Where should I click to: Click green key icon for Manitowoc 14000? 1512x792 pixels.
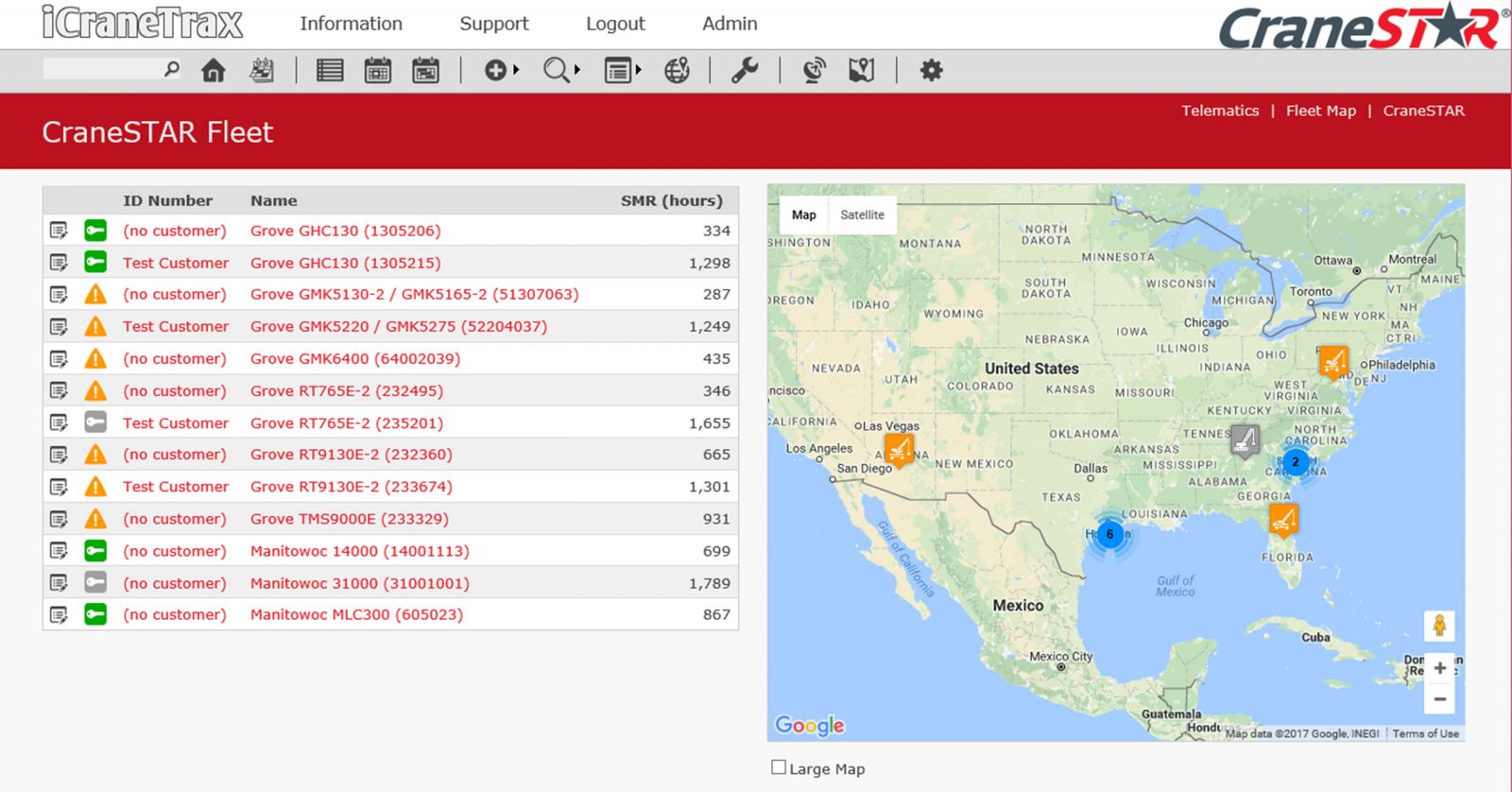point(95,550)
